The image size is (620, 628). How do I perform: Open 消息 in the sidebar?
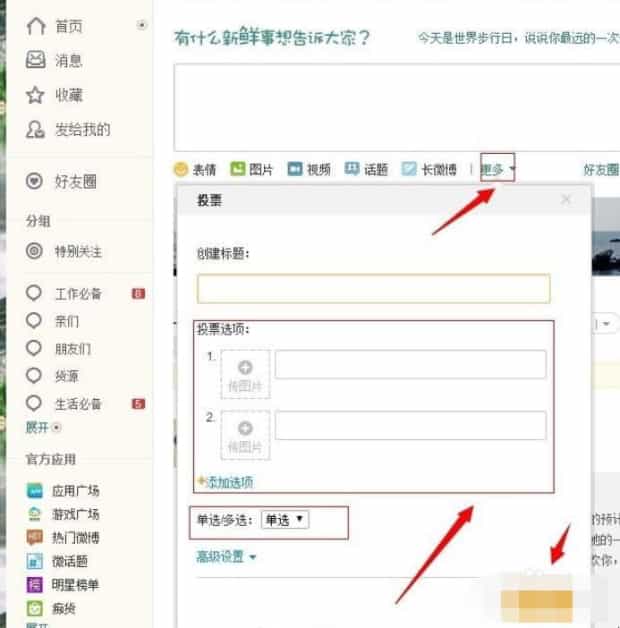tap(68, 60)
